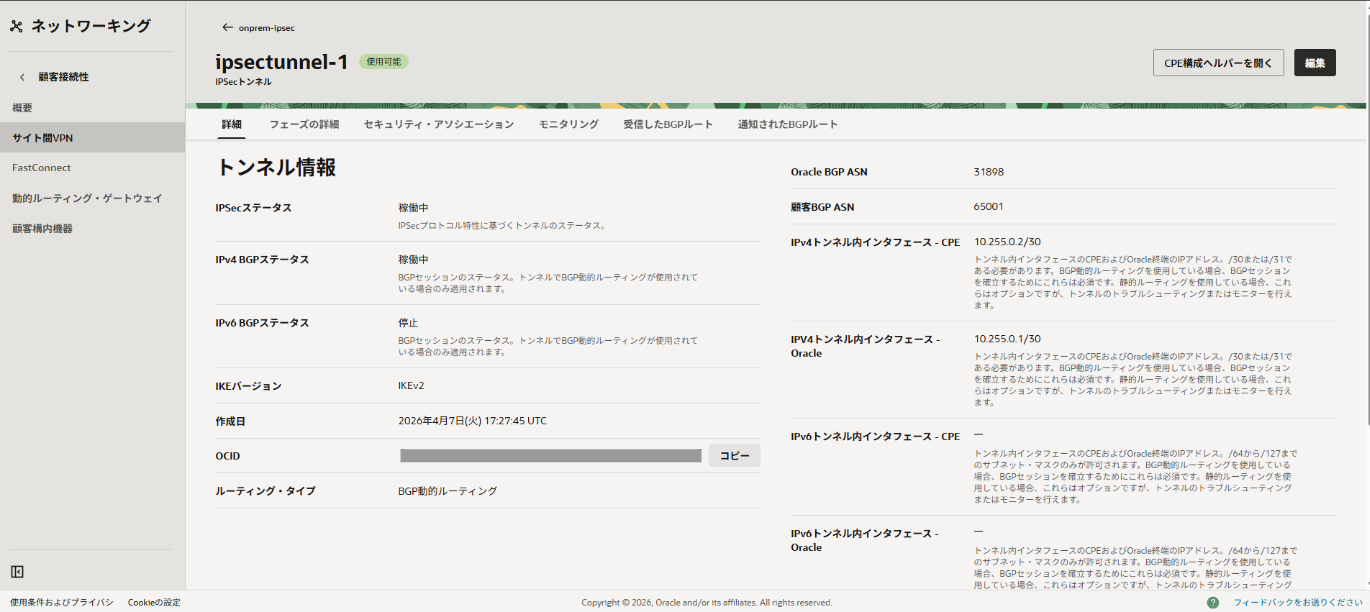Image resolution: width=1370 pixels, height=612 pixels.
Task: Copy the OCID with コピー button
Action: [735, 456]
